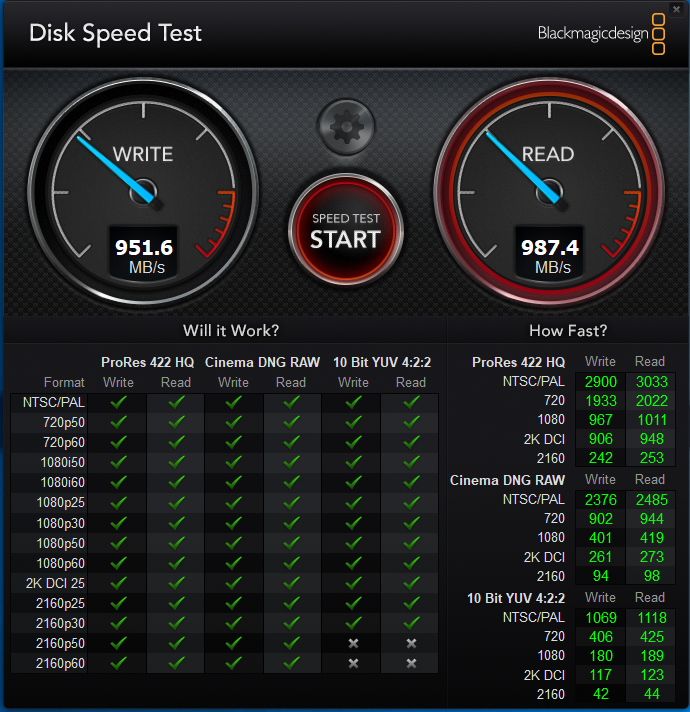
Task: Click the 10 Bit YUV NTSC/PAL write value 1069
Action: 601,618
